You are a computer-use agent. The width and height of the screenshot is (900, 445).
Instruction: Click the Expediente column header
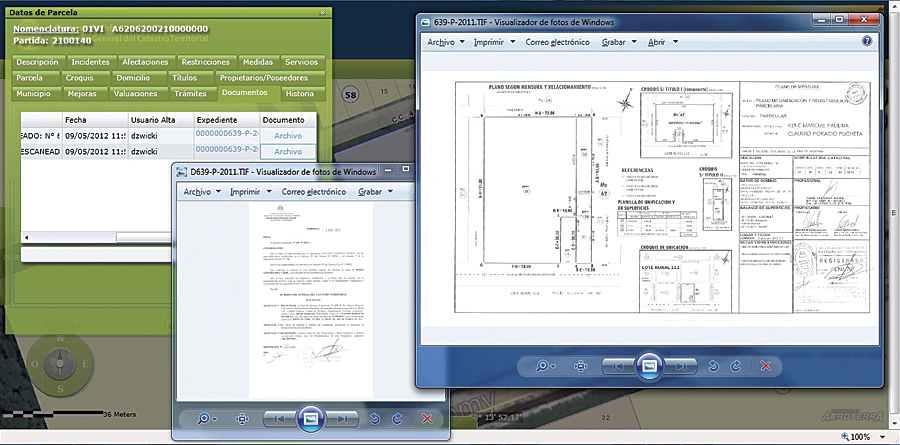coord(226,120)
